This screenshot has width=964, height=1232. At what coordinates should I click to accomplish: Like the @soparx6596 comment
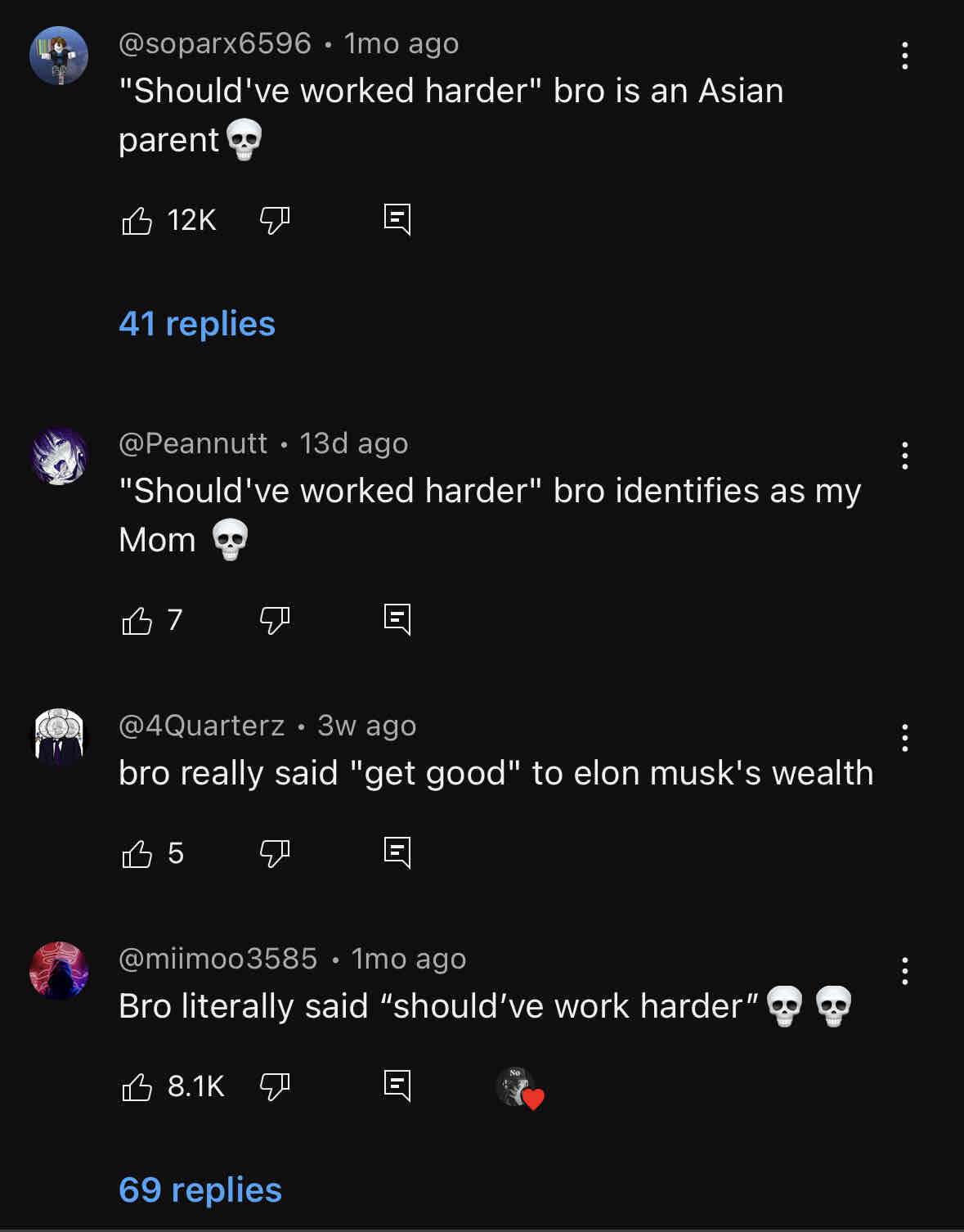[x=137, y=220]
